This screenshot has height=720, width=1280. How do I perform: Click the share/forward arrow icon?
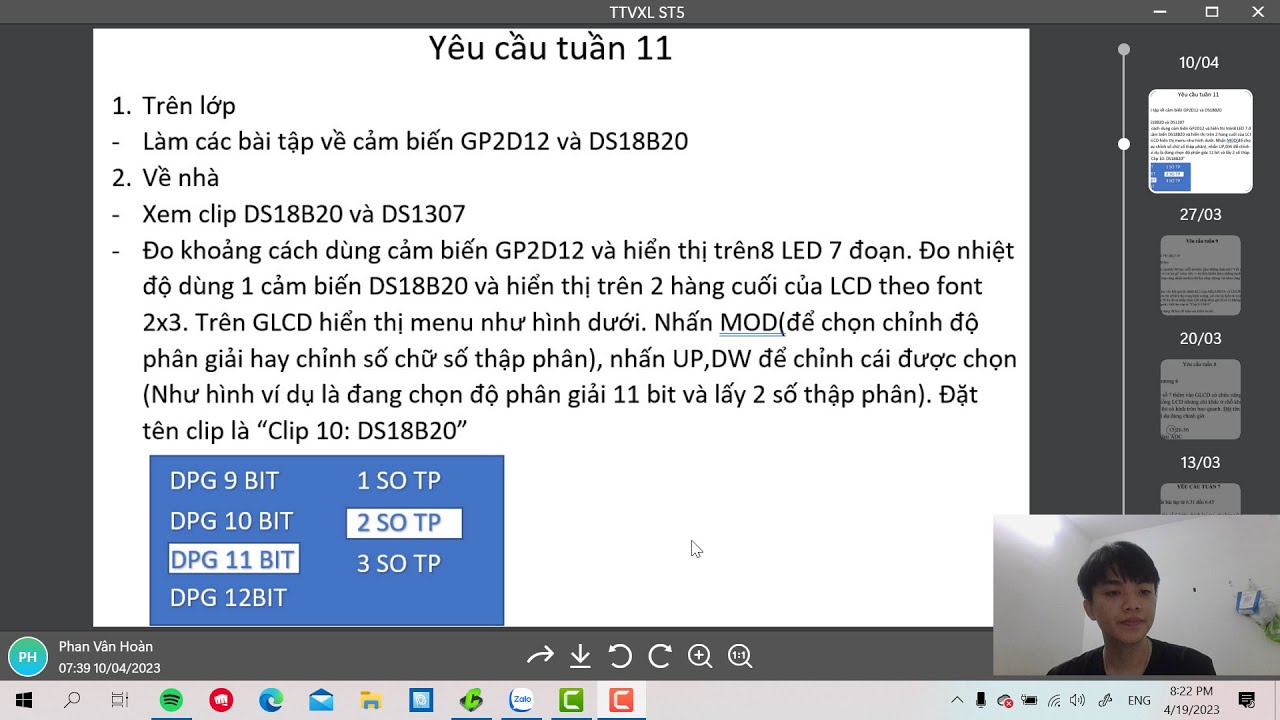[x=540, y=656]
